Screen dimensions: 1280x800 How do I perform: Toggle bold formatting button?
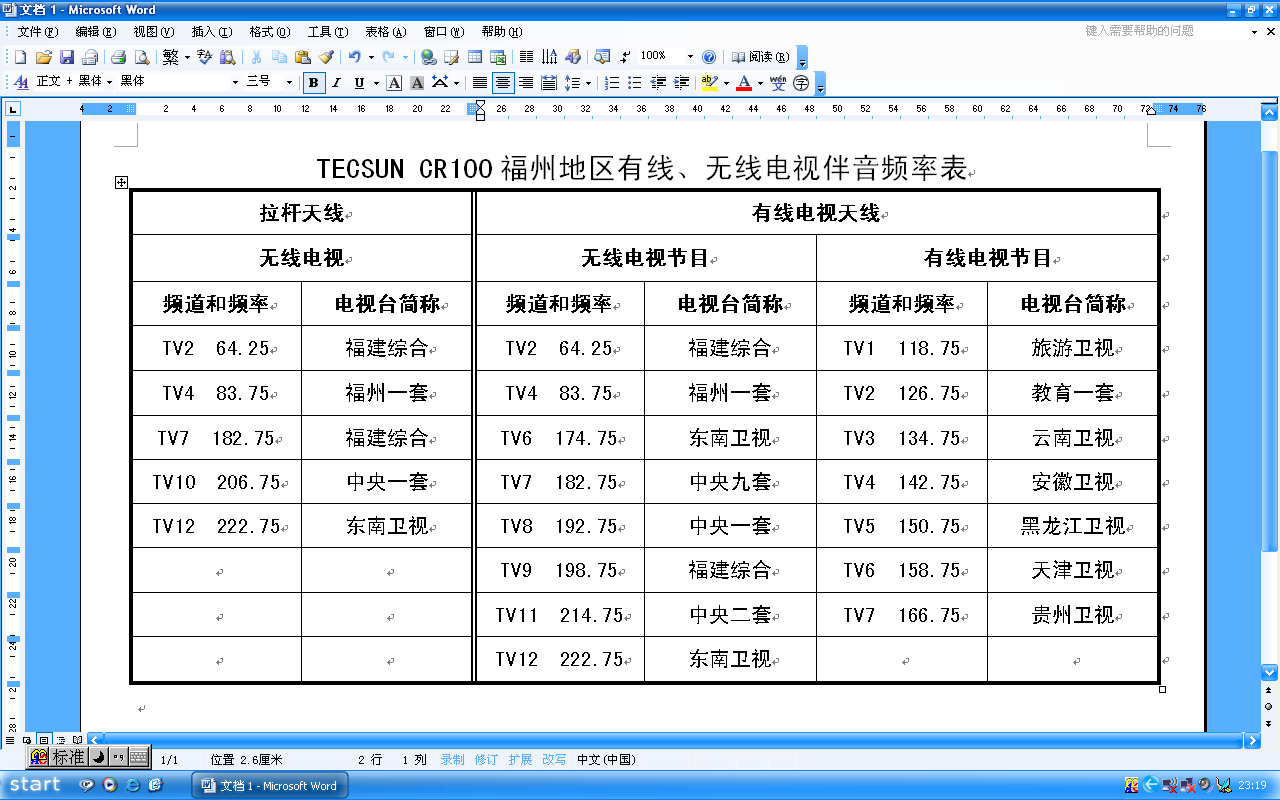click(x=313, y=83)
